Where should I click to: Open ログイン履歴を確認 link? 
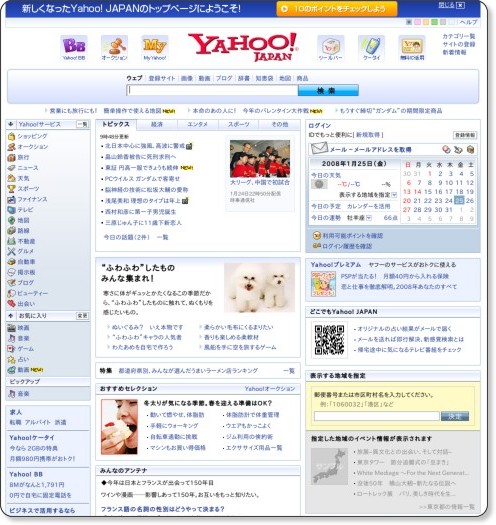click(x=347, y=246)
